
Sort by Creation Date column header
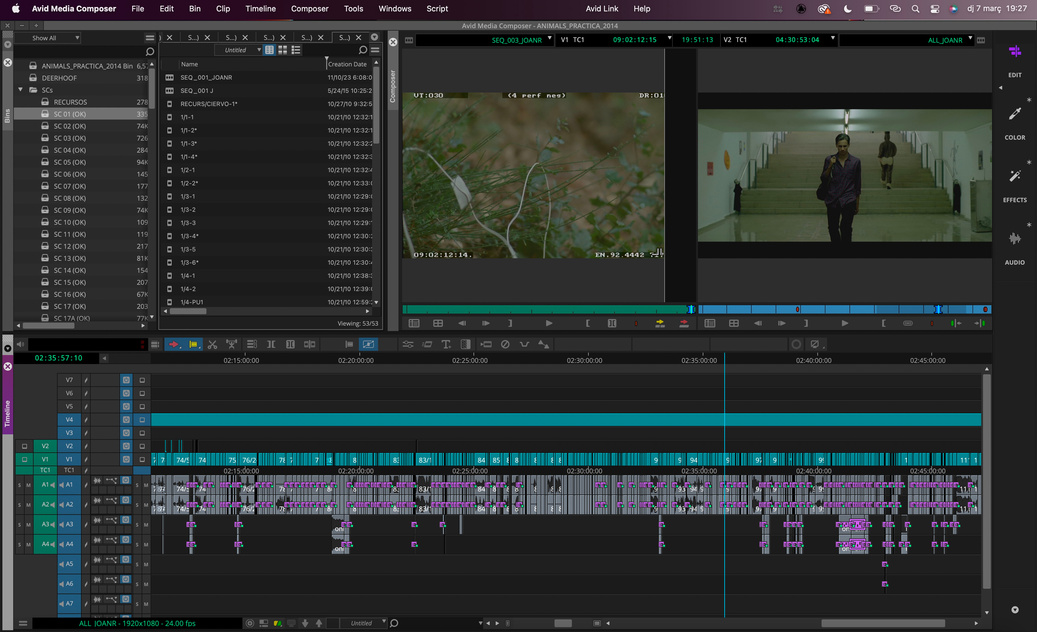349,64
